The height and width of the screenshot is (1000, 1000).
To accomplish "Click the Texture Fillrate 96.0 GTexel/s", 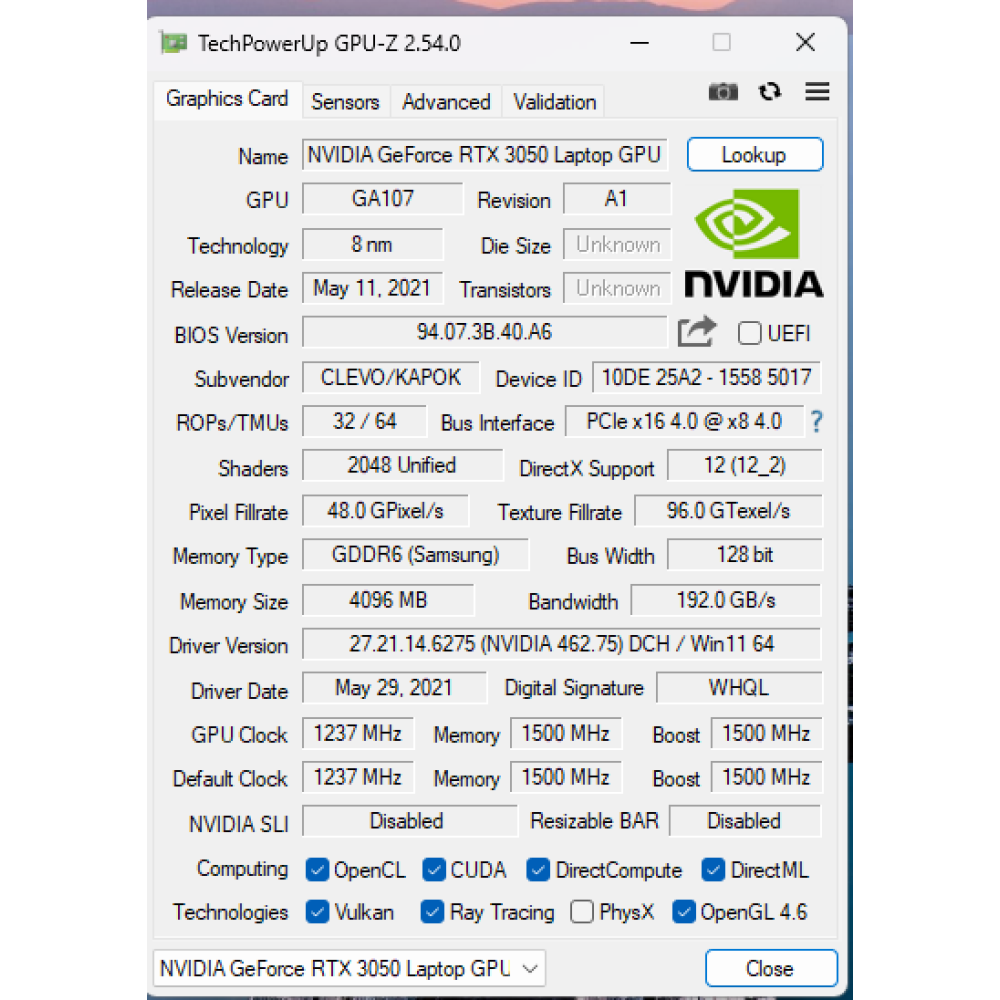I will [x=728, y=511].
